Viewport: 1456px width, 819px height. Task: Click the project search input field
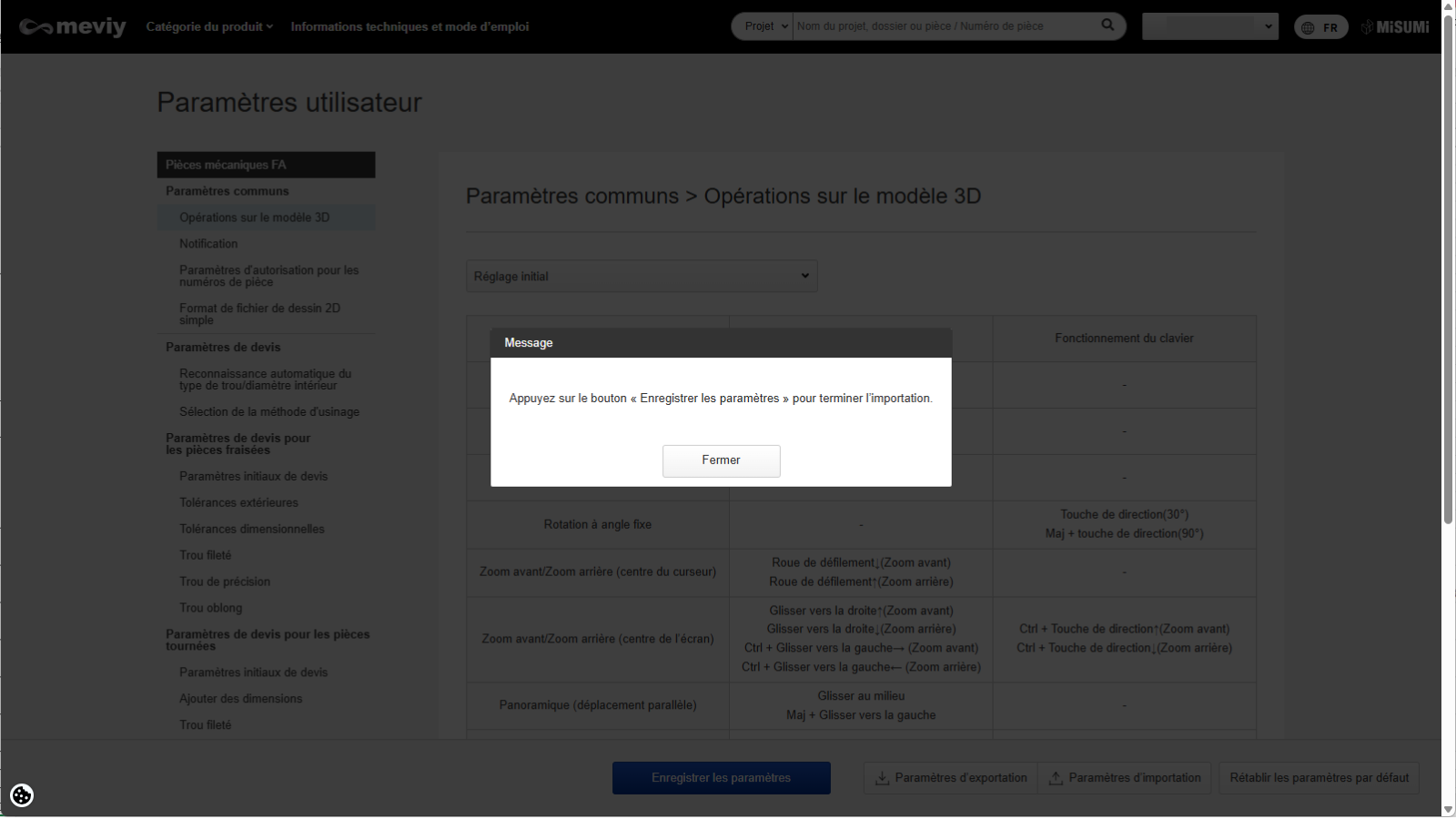pos(945,26)
